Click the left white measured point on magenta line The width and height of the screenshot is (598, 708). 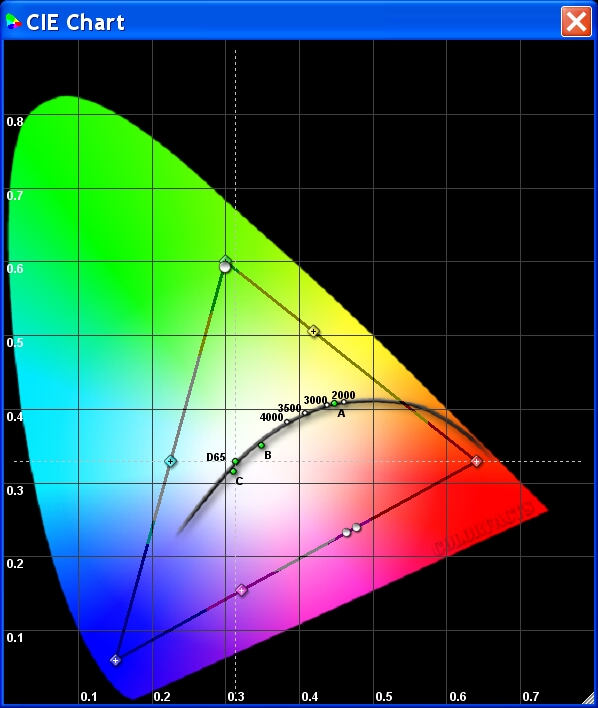[x=346, y=532]
